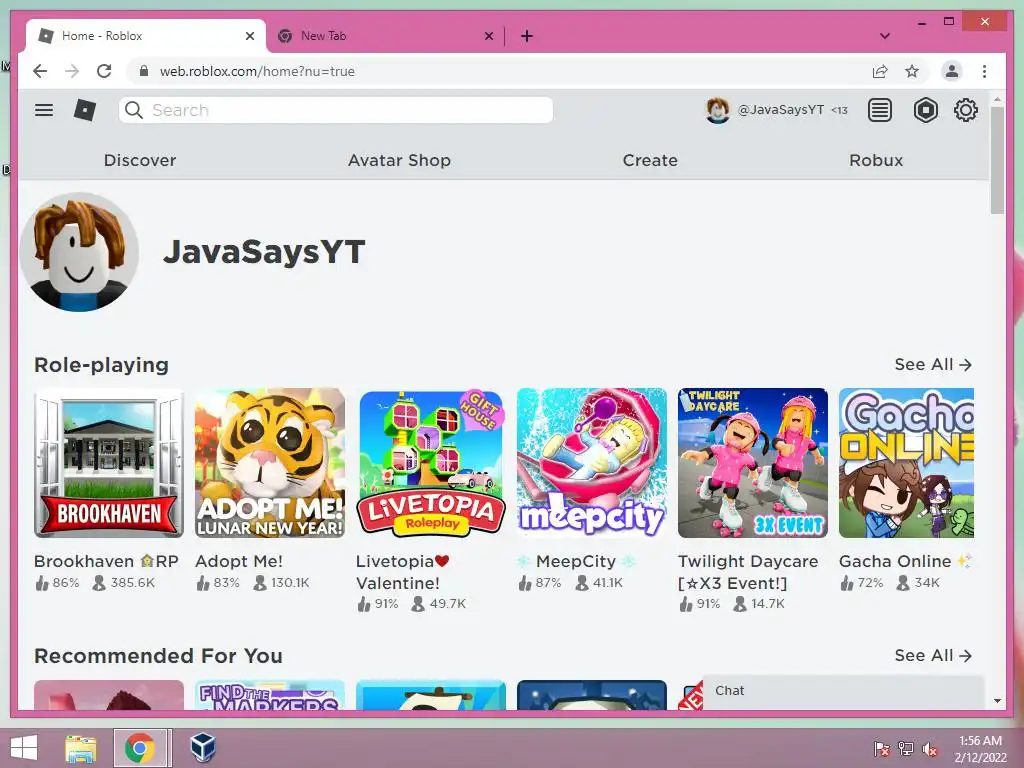Open the @JavaSaysYT profile link
Image resolution: width=1024 pixels, height=768 pixels.
780,110
